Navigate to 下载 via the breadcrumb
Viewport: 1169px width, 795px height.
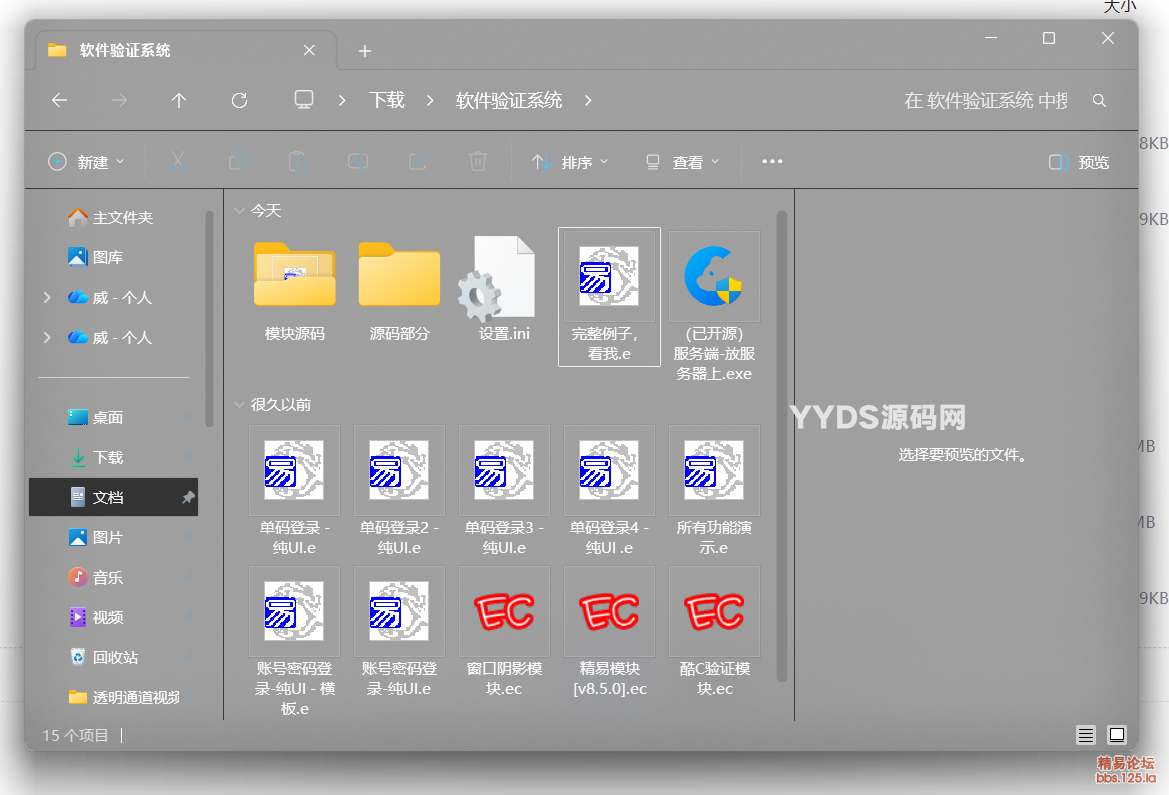pyautogui.click(x=387, y=100)
